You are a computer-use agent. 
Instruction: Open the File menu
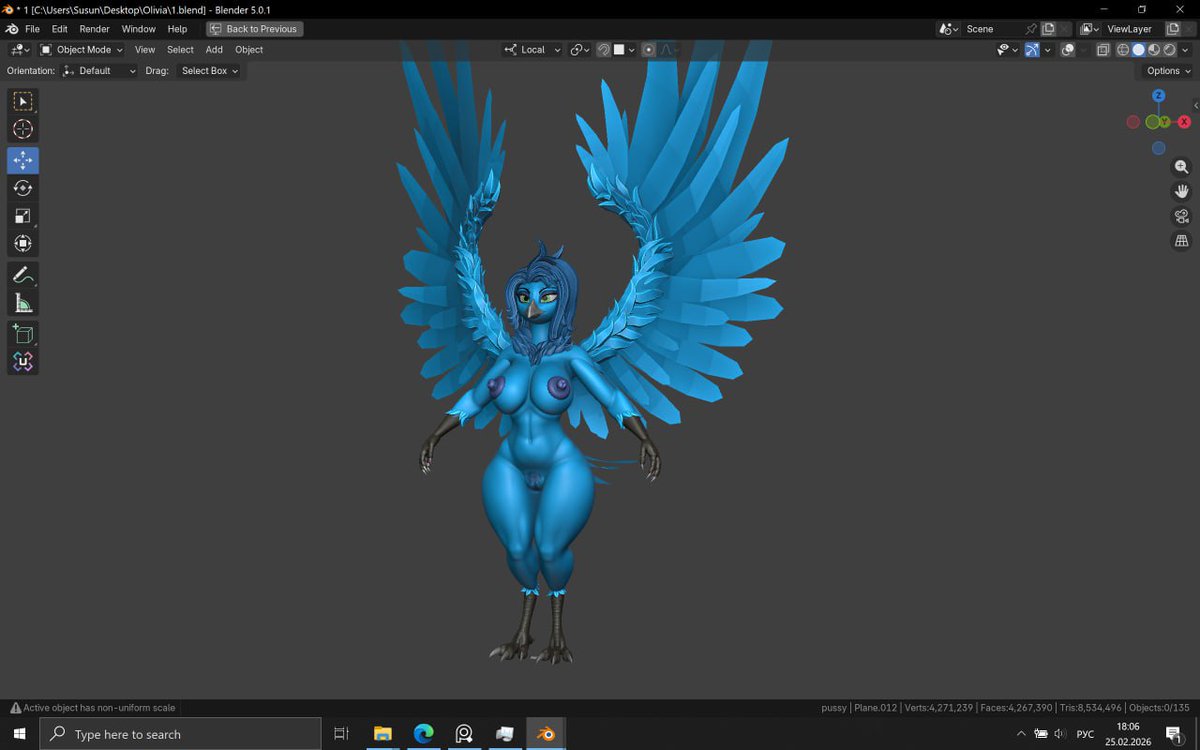(x=33, y=29)
